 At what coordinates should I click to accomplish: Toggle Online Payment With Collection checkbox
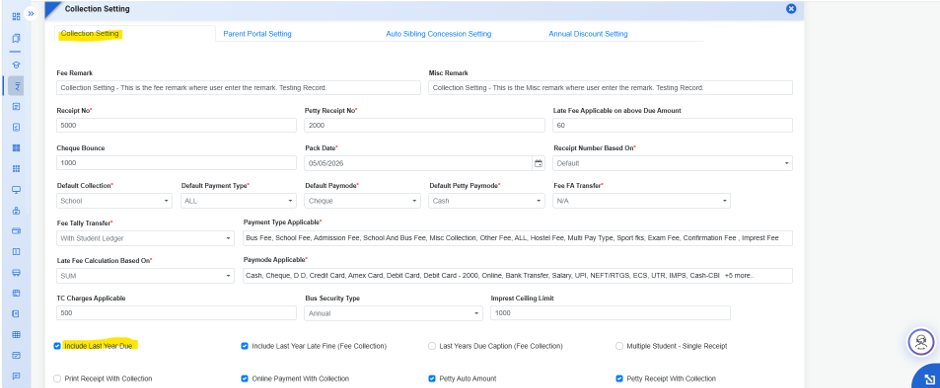pyautogui.click(x=245, y=378)
